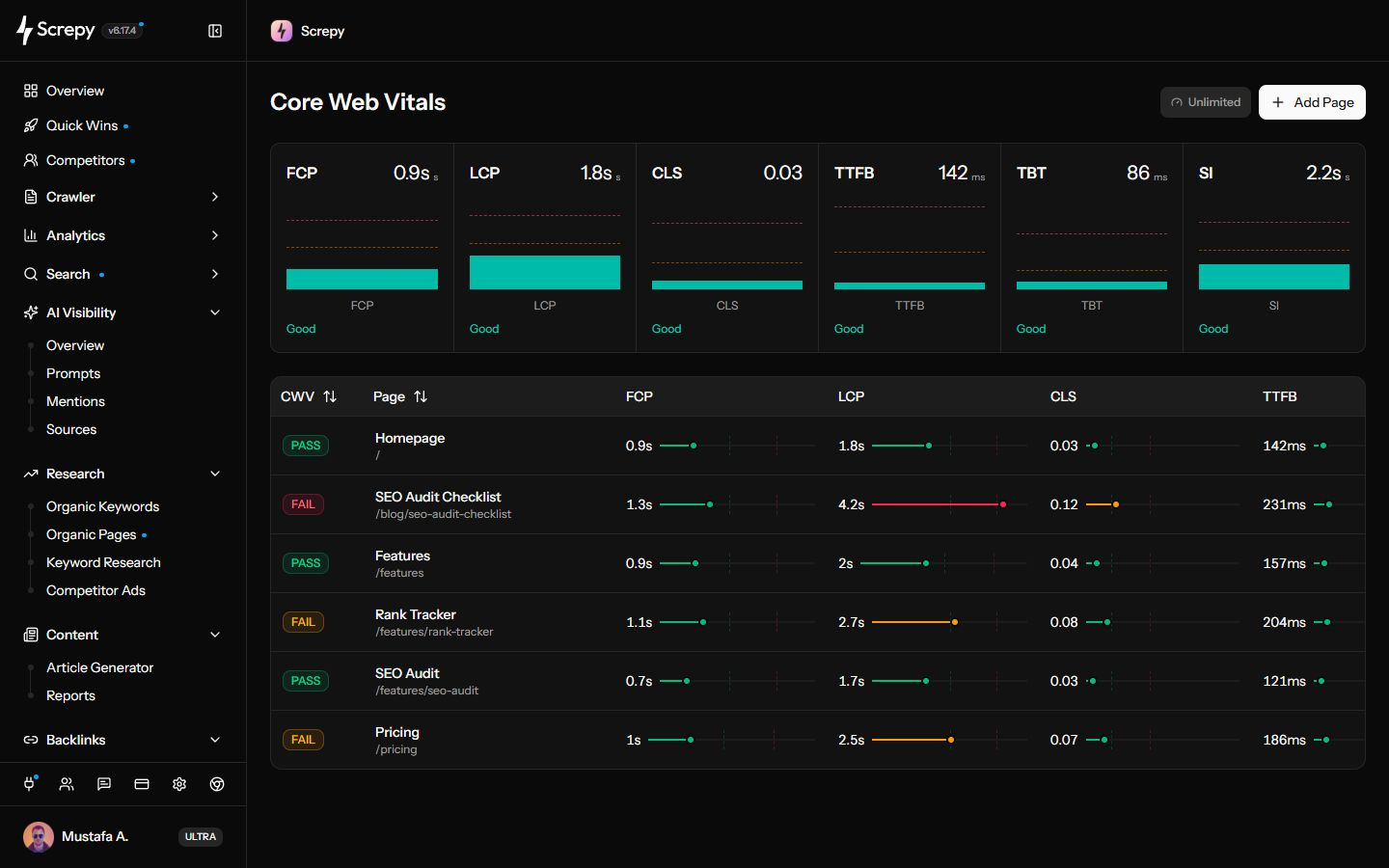This screenshot has width=1389, height=868.
Task: Click the Search magnifier icon
Action: (x=31, y=274)
